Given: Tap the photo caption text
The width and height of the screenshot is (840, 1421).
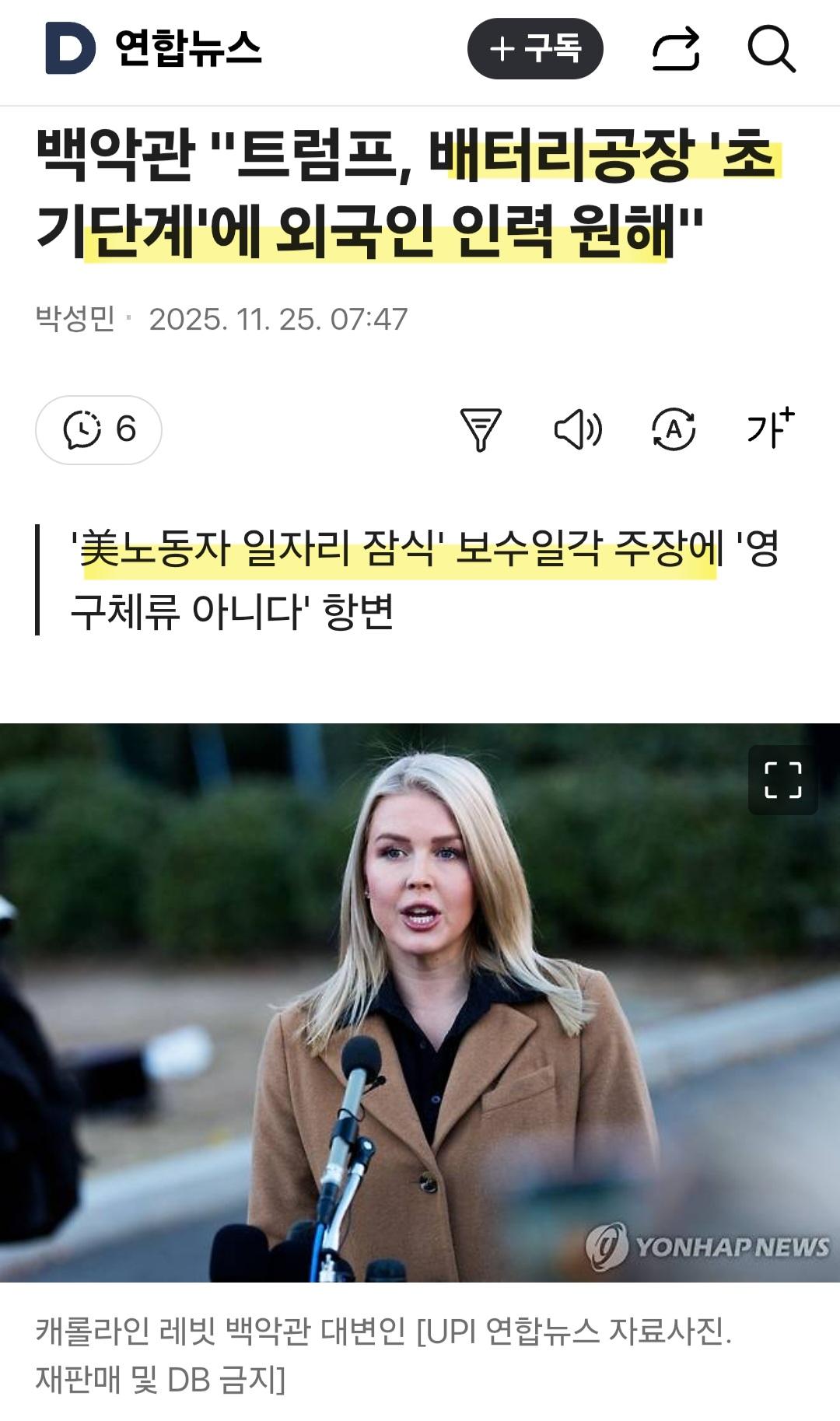Looking at the screenshot, I should (x=383, y=1355).
